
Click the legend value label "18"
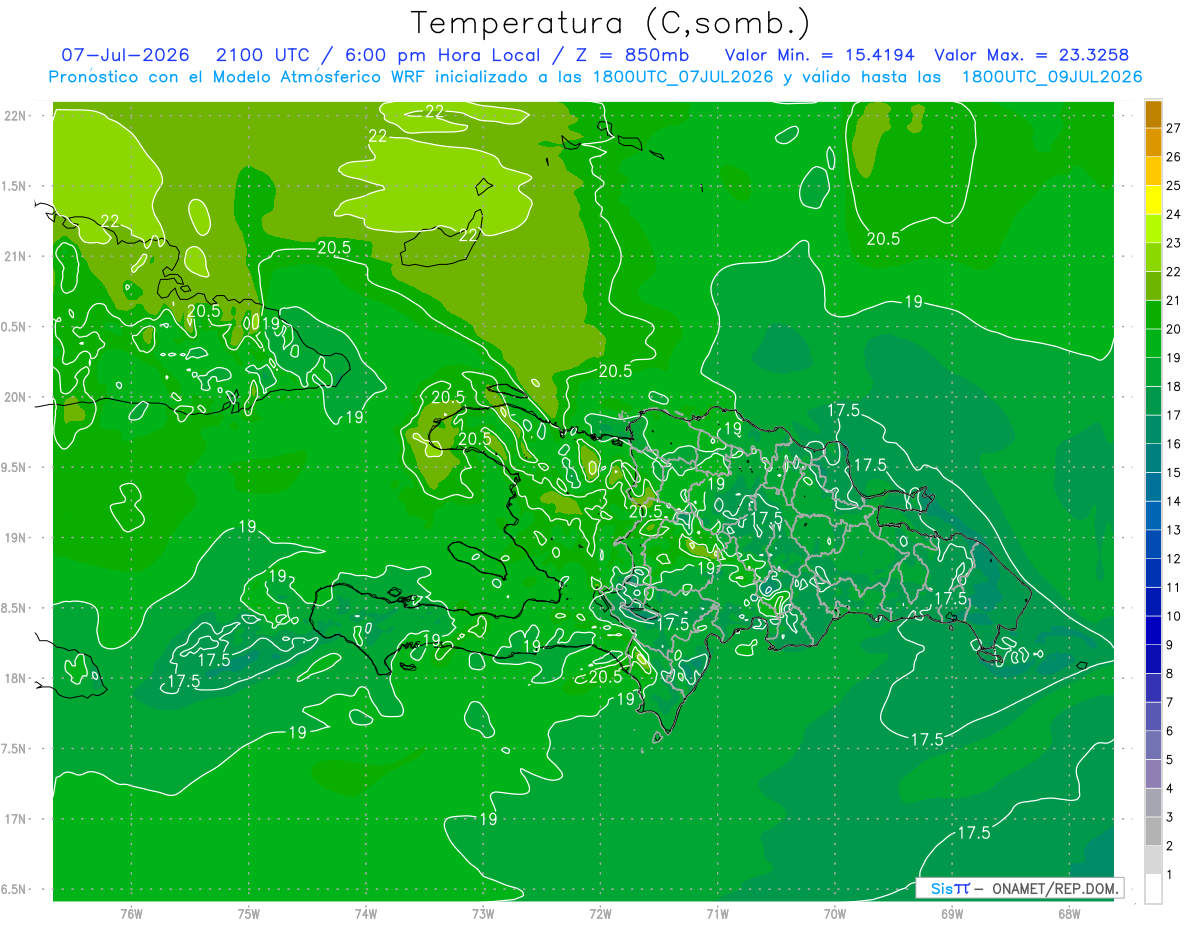coord(1173,386)
